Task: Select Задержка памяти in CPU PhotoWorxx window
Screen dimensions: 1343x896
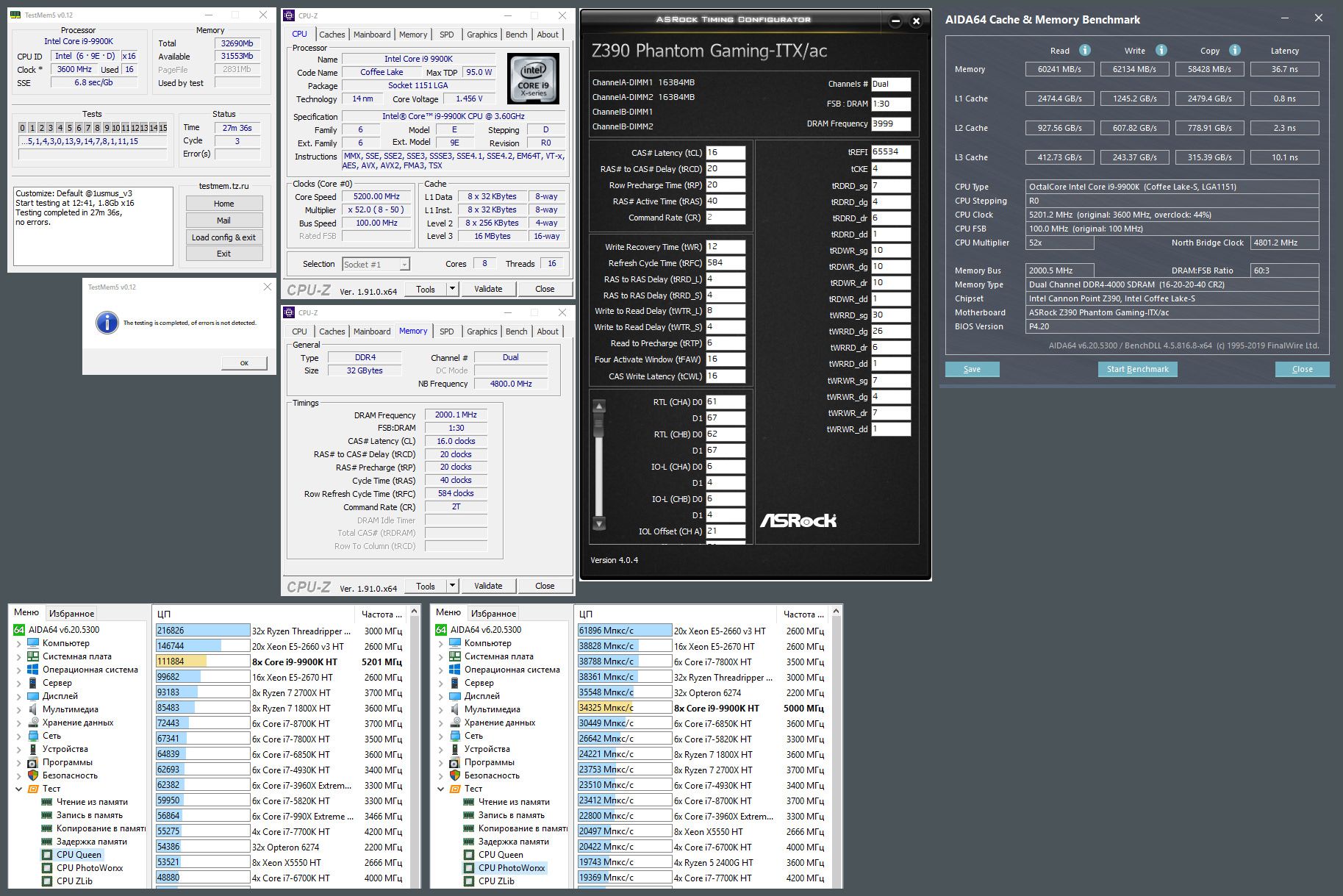Action: [x=513, y=842]
